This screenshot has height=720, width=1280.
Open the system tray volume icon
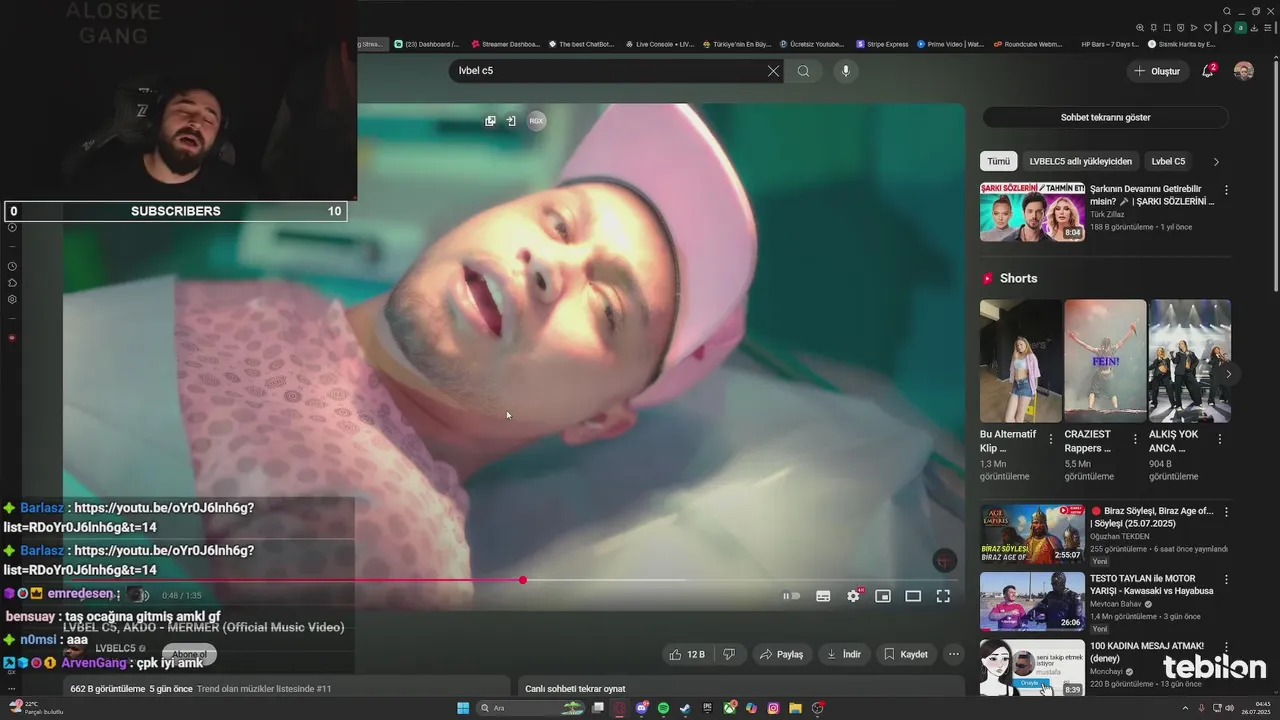point(1228,708)
